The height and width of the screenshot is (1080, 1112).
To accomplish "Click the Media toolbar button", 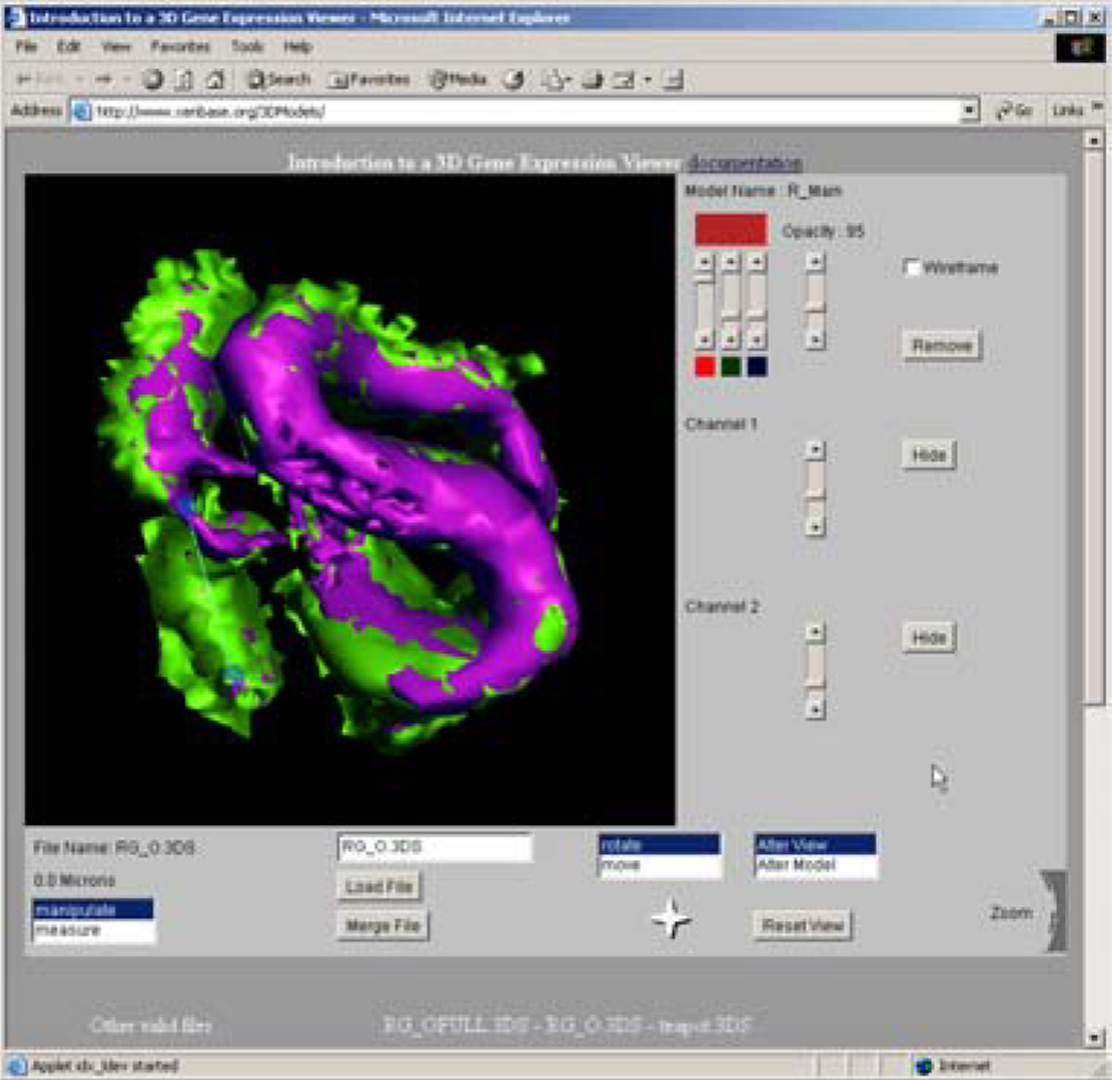I will coord(457,80).
